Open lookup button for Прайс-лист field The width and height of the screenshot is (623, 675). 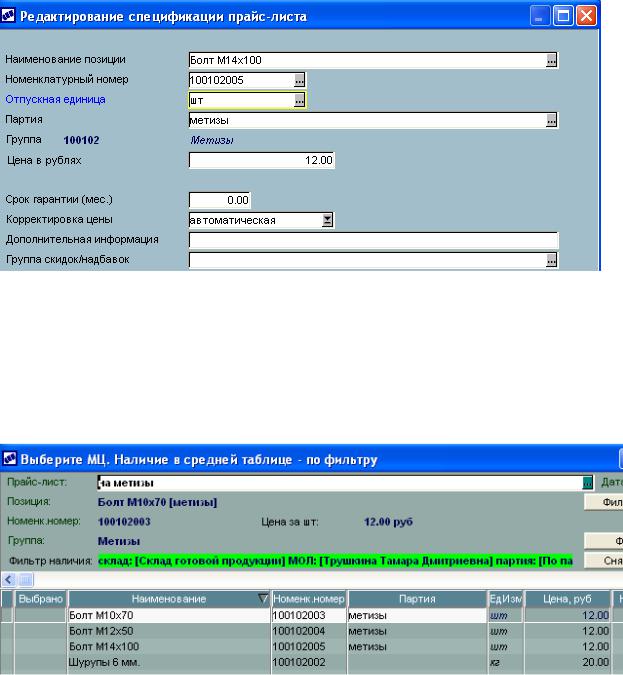click(587, 483)
